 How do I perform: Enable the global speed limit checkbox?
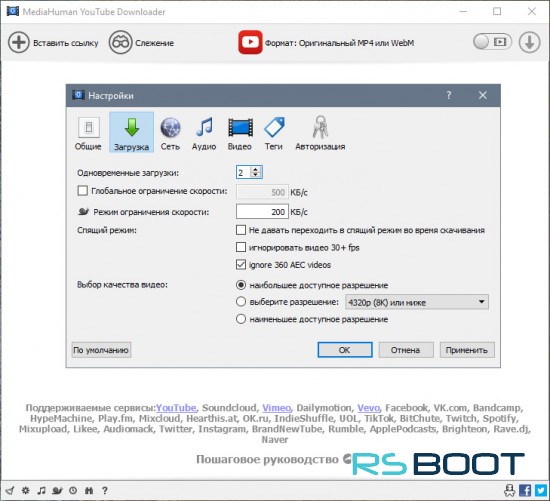tap(82, 191)
